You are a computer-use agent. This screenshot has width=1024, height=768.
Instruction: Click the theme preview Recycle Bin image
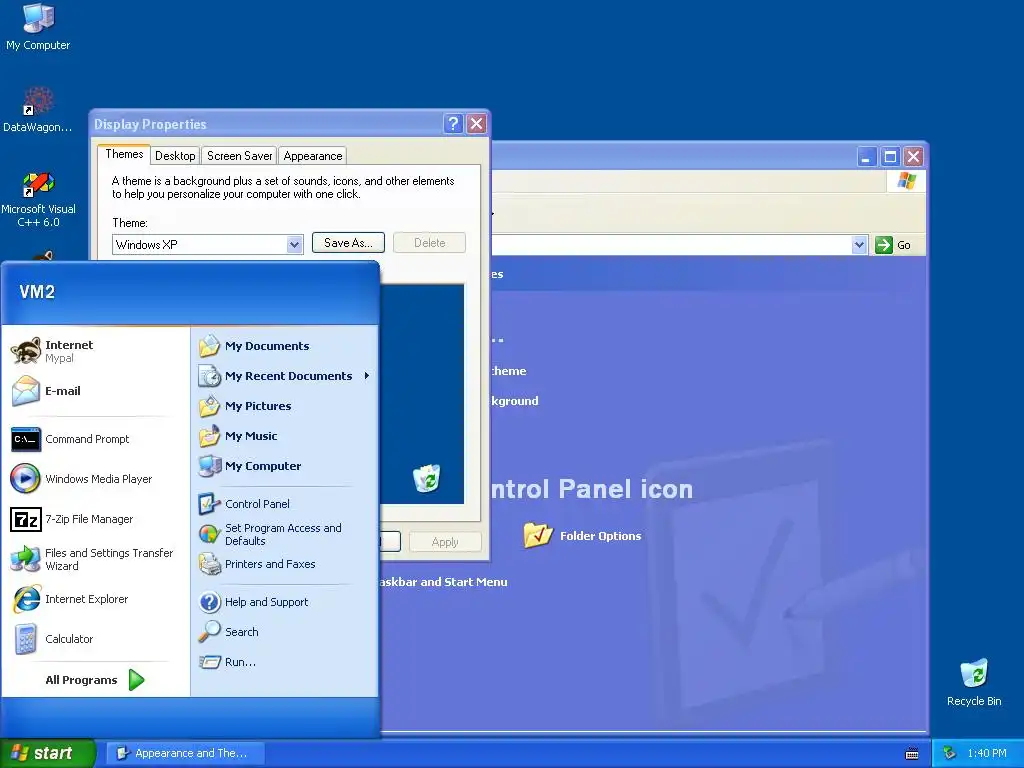tap(426, 478)
